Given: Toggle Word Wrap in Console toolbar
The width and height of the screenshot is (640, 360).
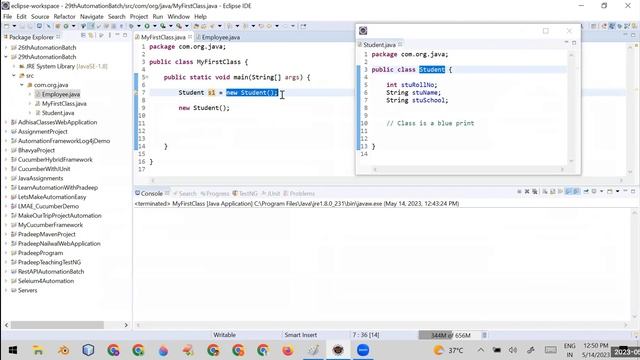Looking at the screenshot, I should (x=560, y=191).
